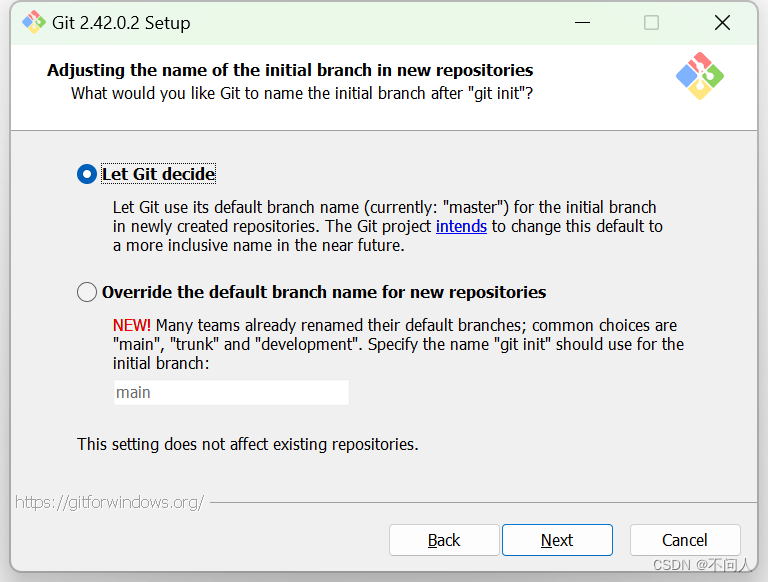Minimize the Git Setup window
Viewport: 768px width, 582px height.
point(582,23)
